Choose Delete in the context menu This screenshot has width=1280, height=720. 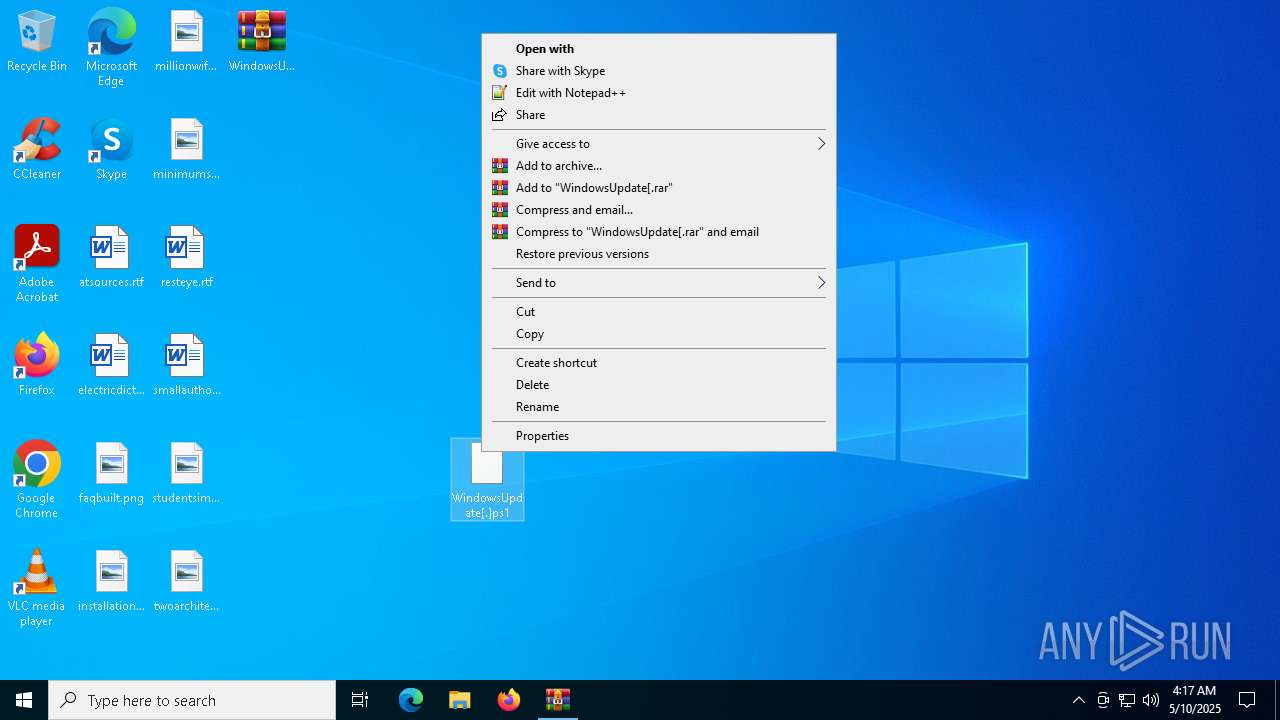point(659,385)
